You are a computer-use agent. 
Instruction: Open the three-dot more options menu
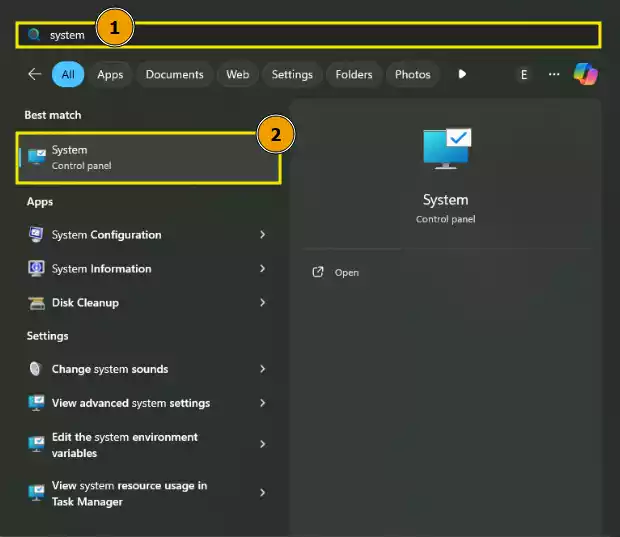tap(554, 74)
